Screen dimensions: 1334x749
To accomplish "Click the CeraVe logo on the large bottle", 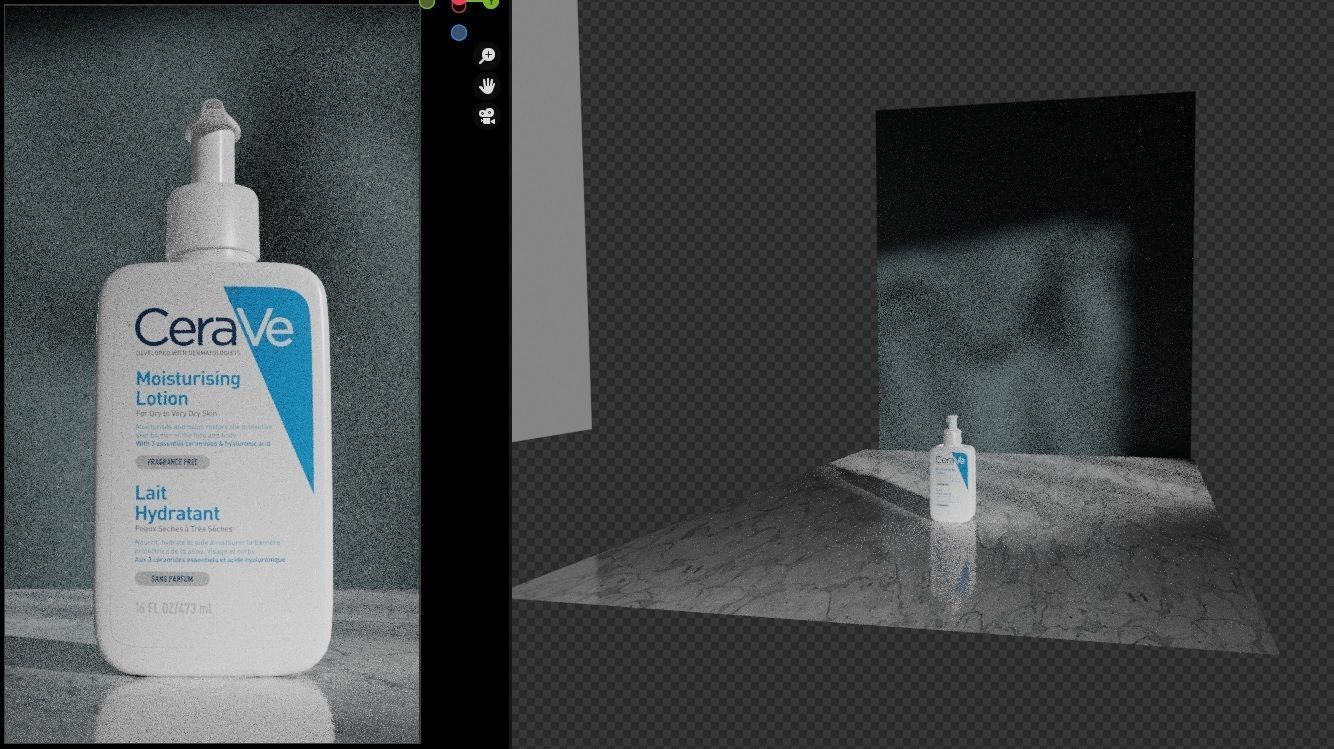I will coord(214,328).
